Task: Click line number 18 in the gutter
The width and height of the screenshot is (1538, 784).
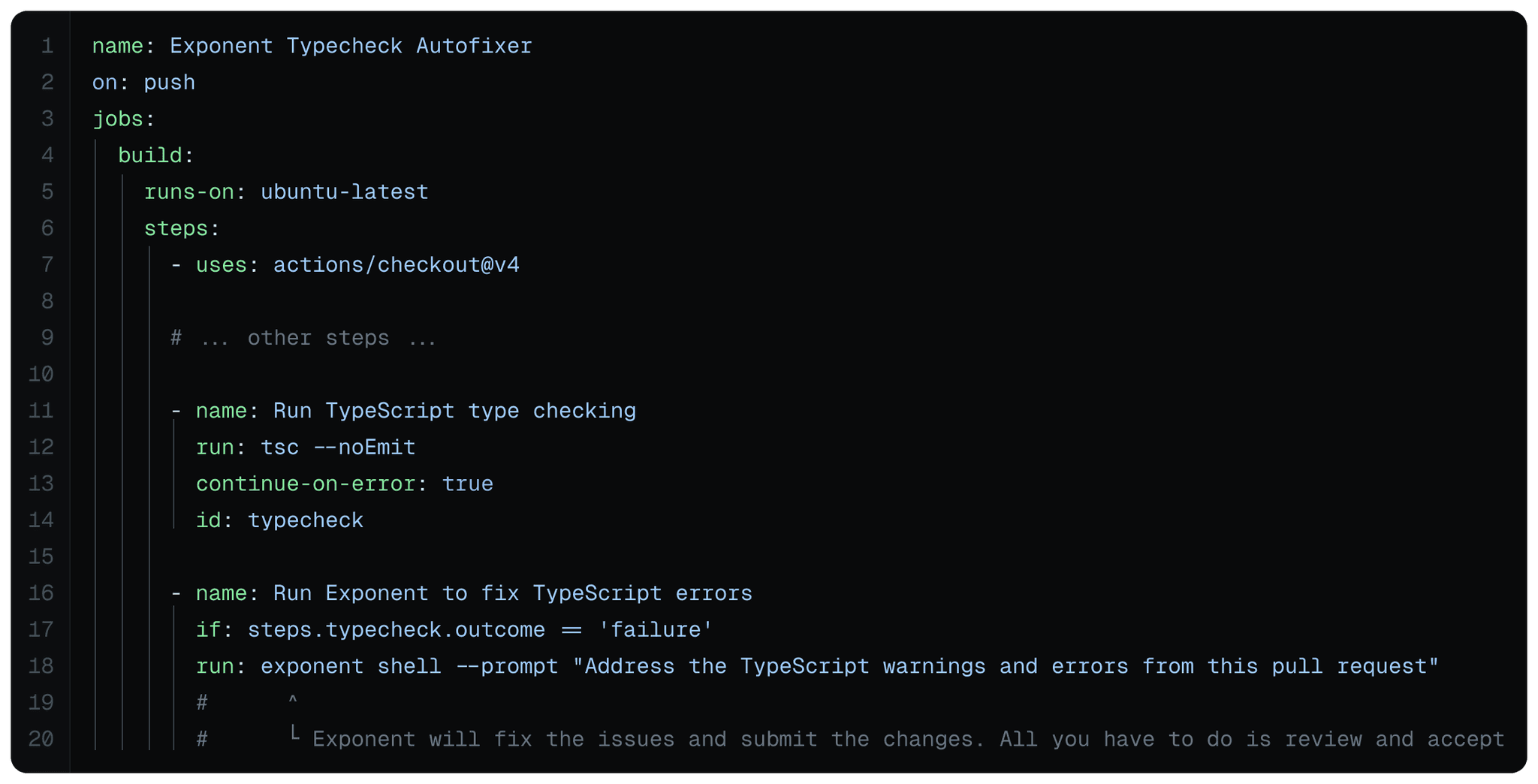Action: click(x=41, y=666)
